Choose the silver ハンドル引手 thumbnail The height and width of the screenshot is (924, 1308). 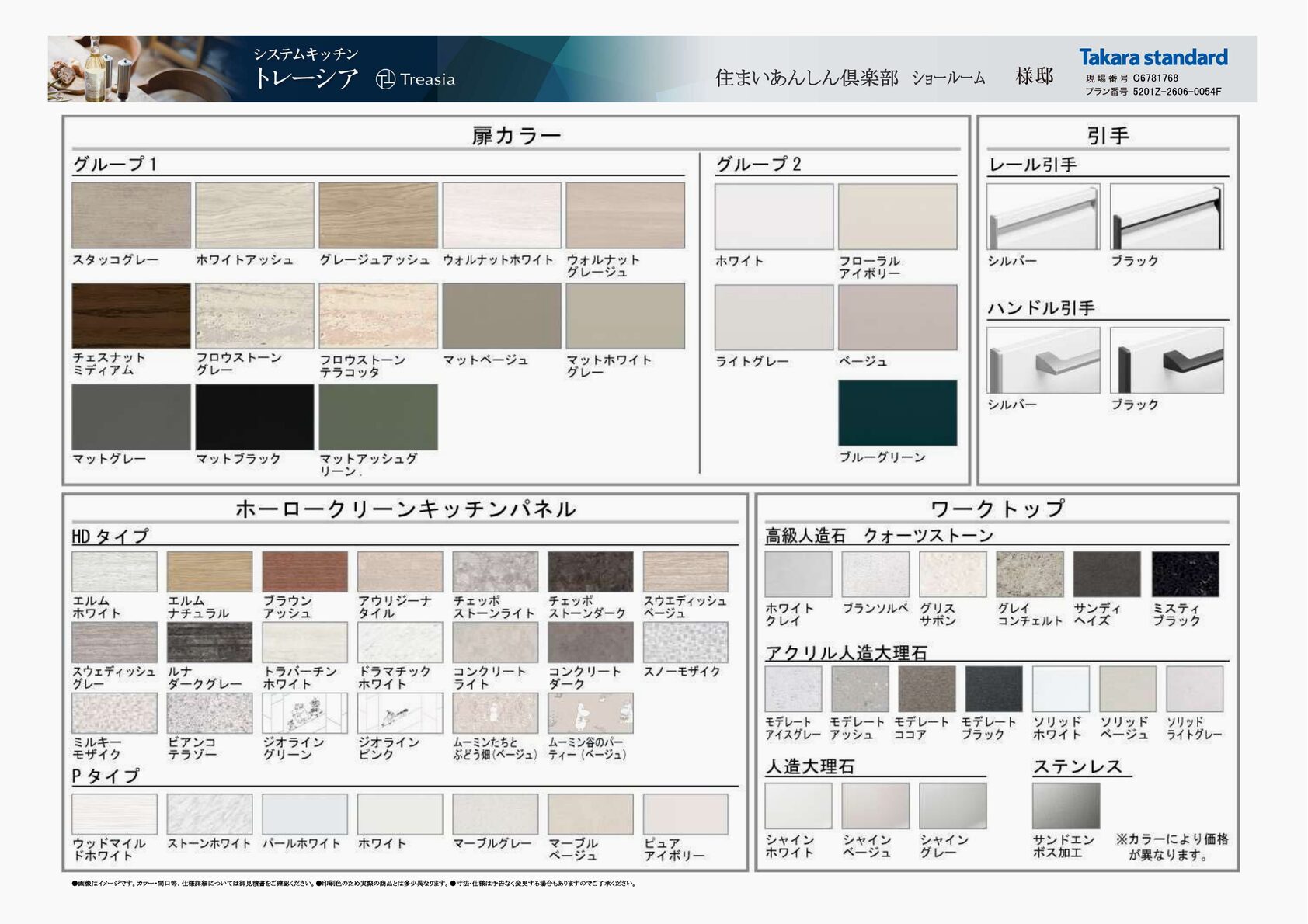(x=1043, y=360)
